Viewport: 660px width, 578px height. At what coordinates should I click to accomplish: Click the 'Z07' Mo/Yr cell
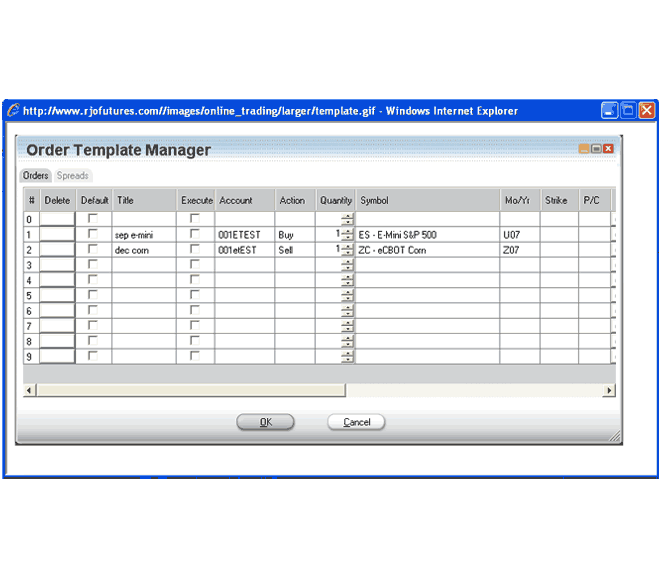tap(520, 250)
